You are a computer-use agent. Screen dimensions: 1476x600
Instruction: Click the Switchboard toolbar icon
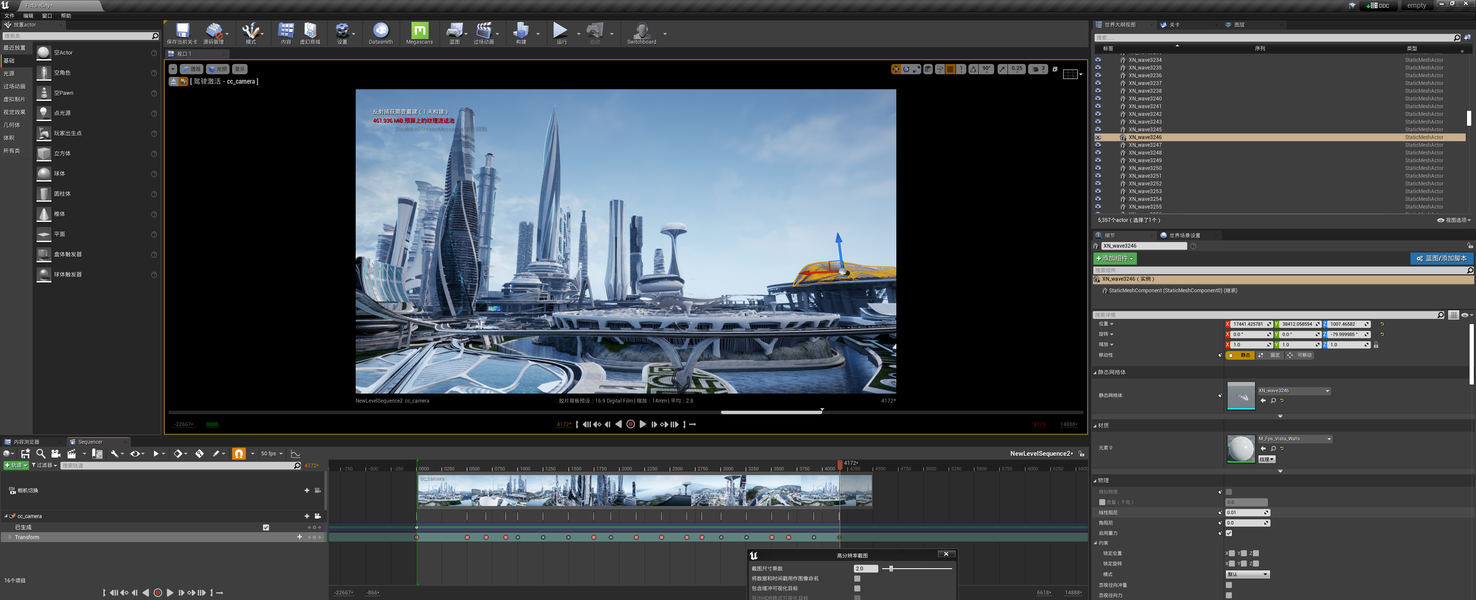point(641,31)
